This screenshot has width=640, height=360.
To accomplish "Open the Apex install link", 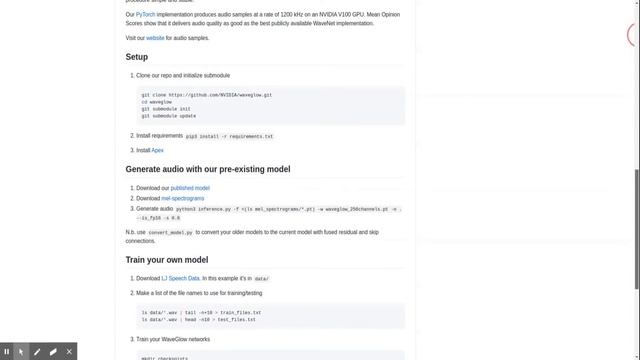I will pos(157,150).
